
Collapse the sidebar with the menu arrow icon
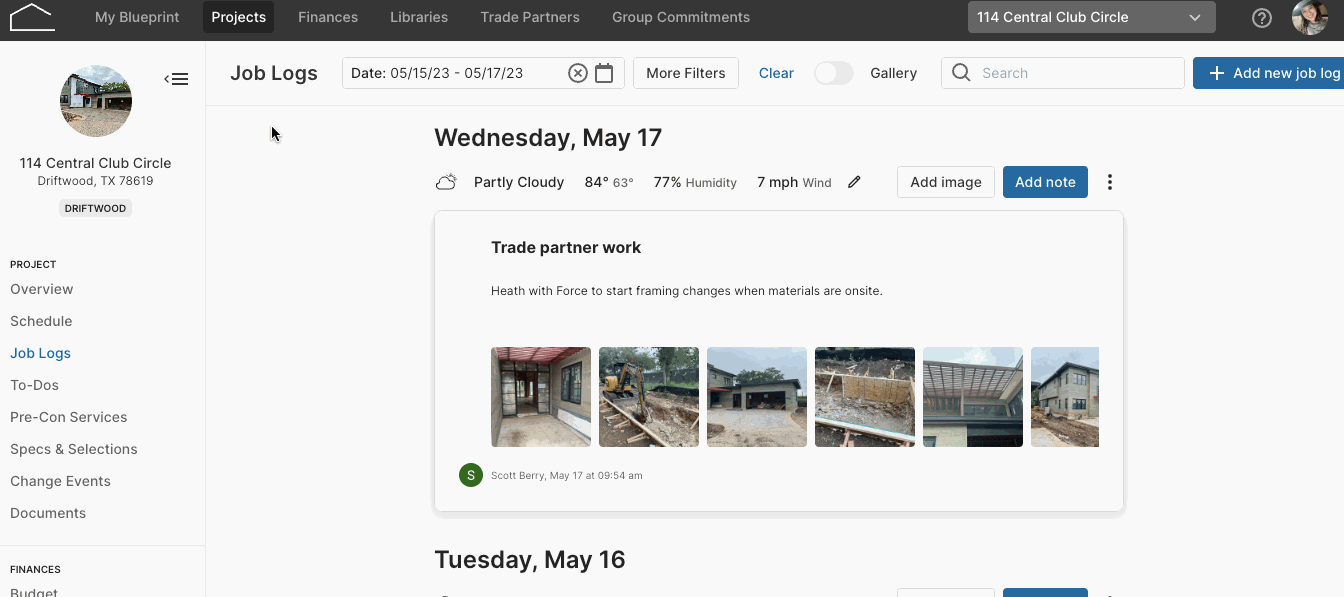coord(176,79)
